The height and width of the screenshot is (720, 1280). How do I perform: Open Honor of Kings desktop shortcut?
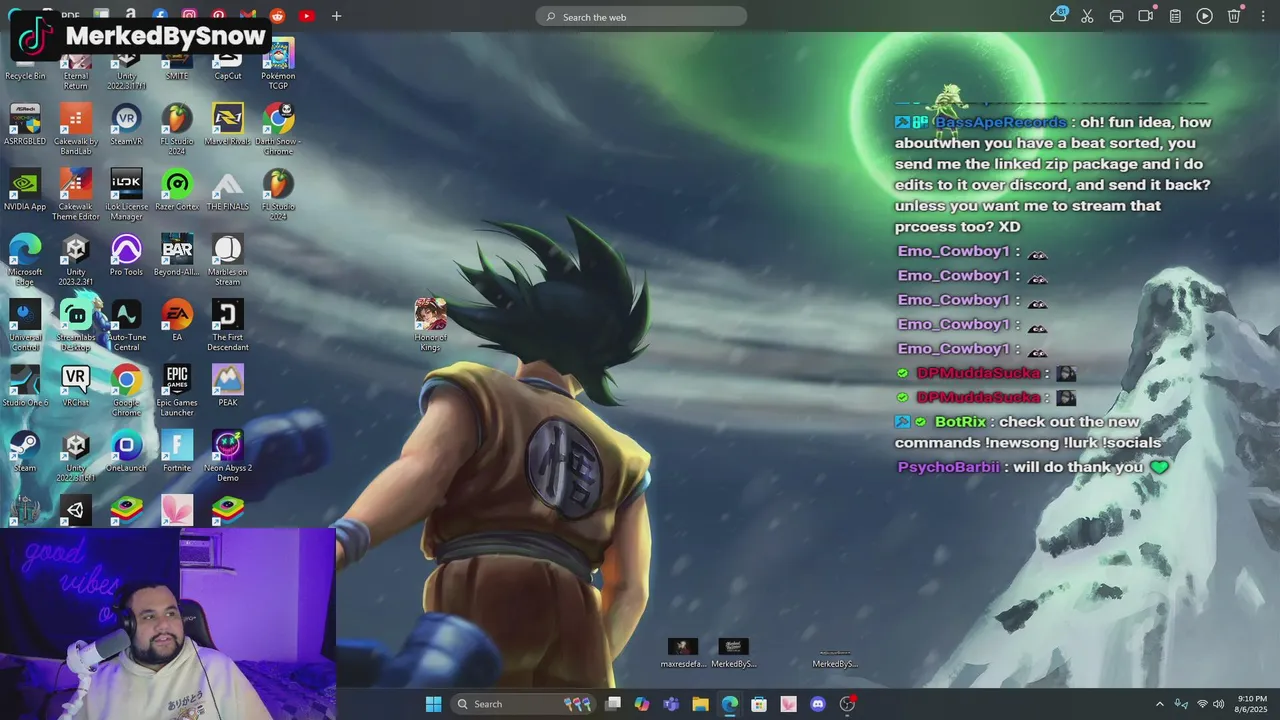[431, 324]
